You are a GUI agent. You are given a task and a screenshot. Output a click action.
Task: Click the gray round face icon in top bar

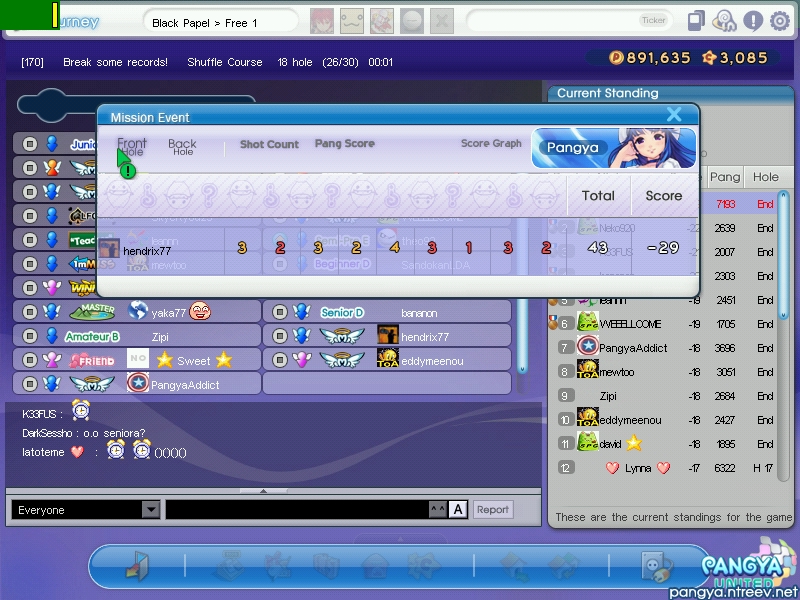[412, 21]
